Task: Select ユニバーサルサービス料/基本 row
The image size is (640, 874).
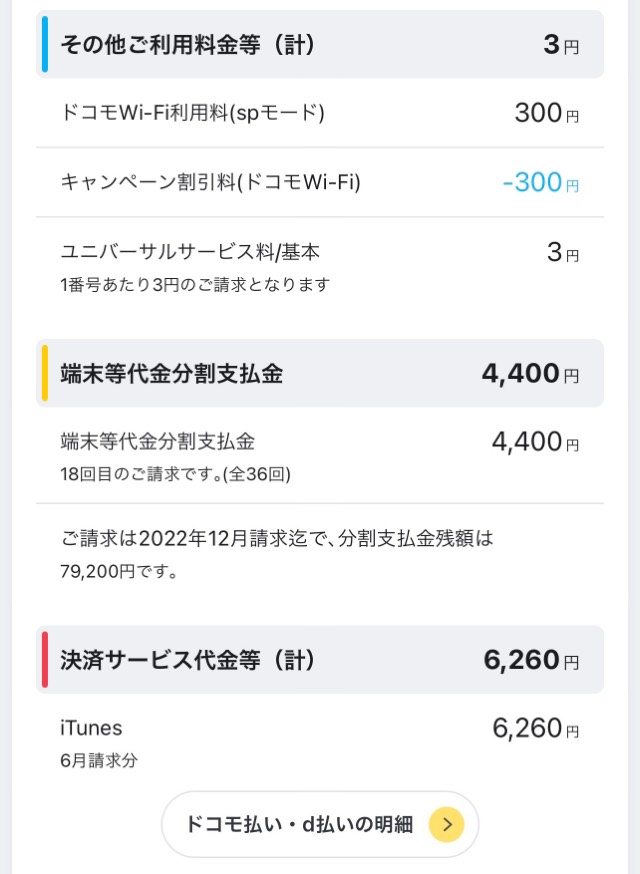Action: 320,268
